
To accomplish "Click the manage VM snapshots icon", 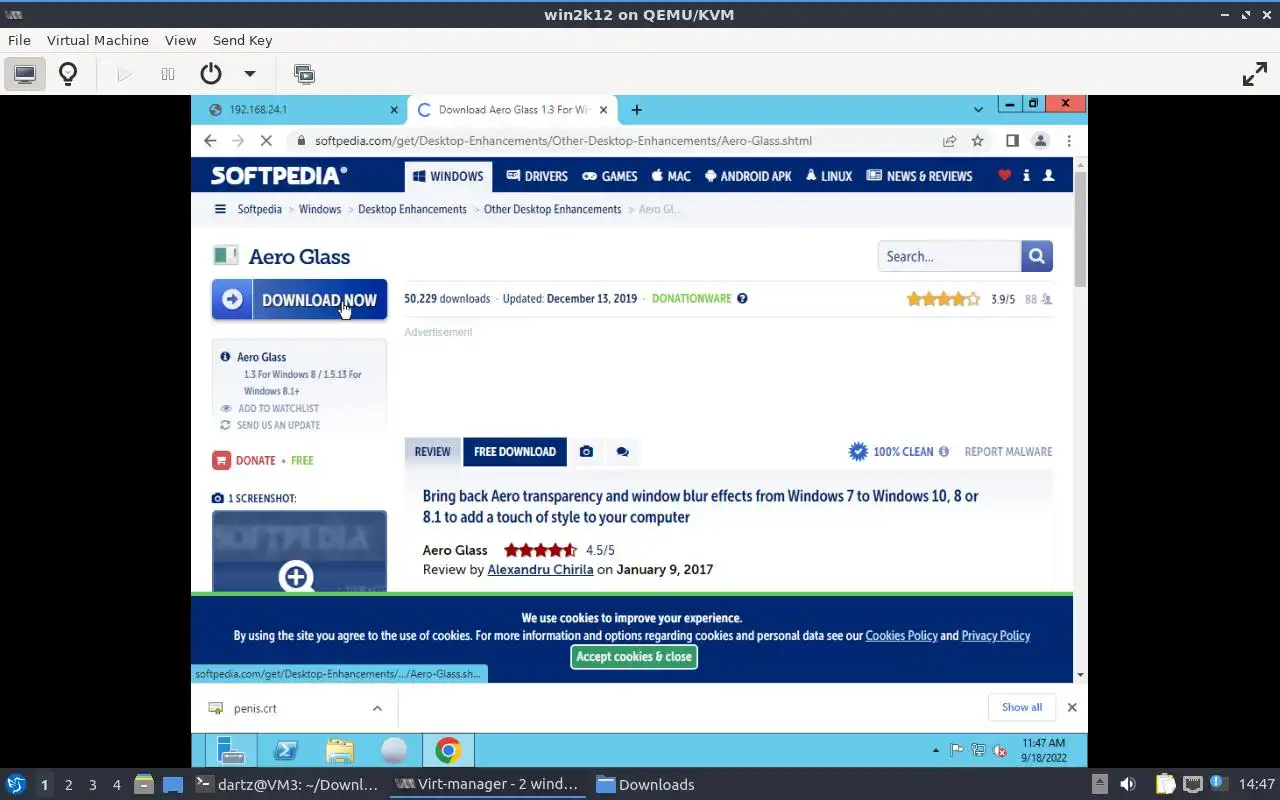I will [304, 74].
